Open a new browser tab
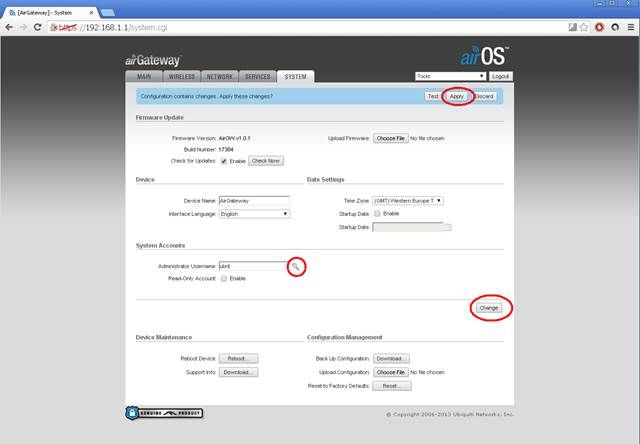The image size is (640, 444). (x=107, y=13)
